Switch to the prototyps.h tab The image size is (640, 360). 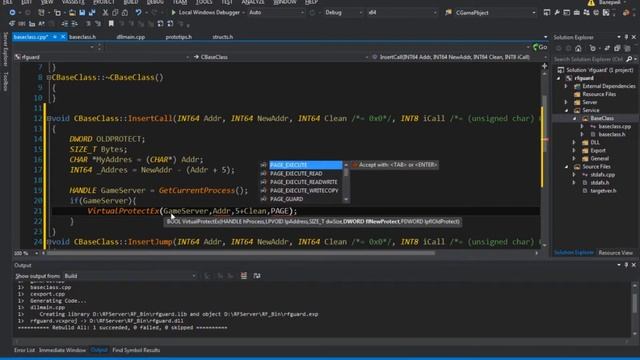179,37
